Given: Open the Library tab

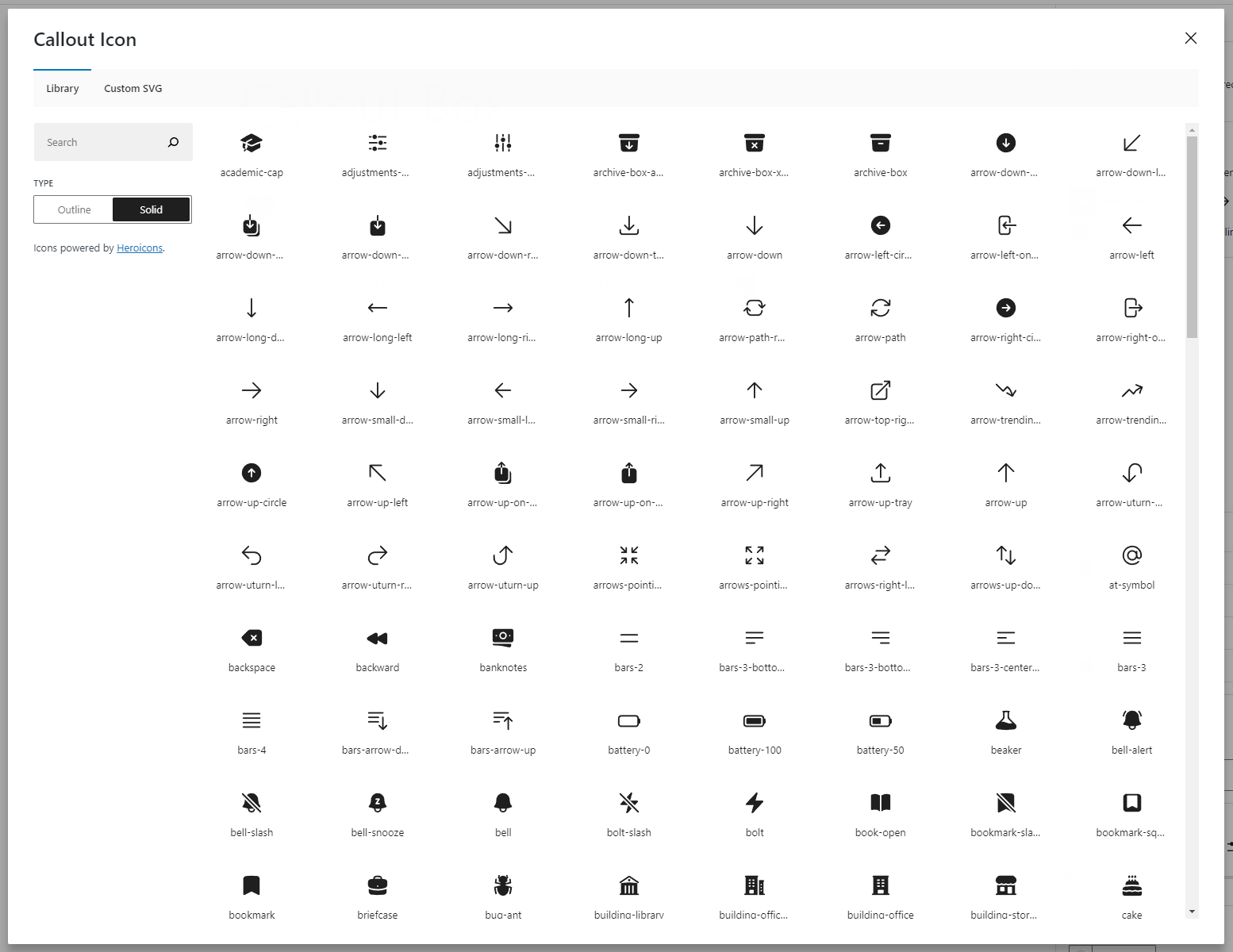Looking at the screenshot, I should 63,88.
